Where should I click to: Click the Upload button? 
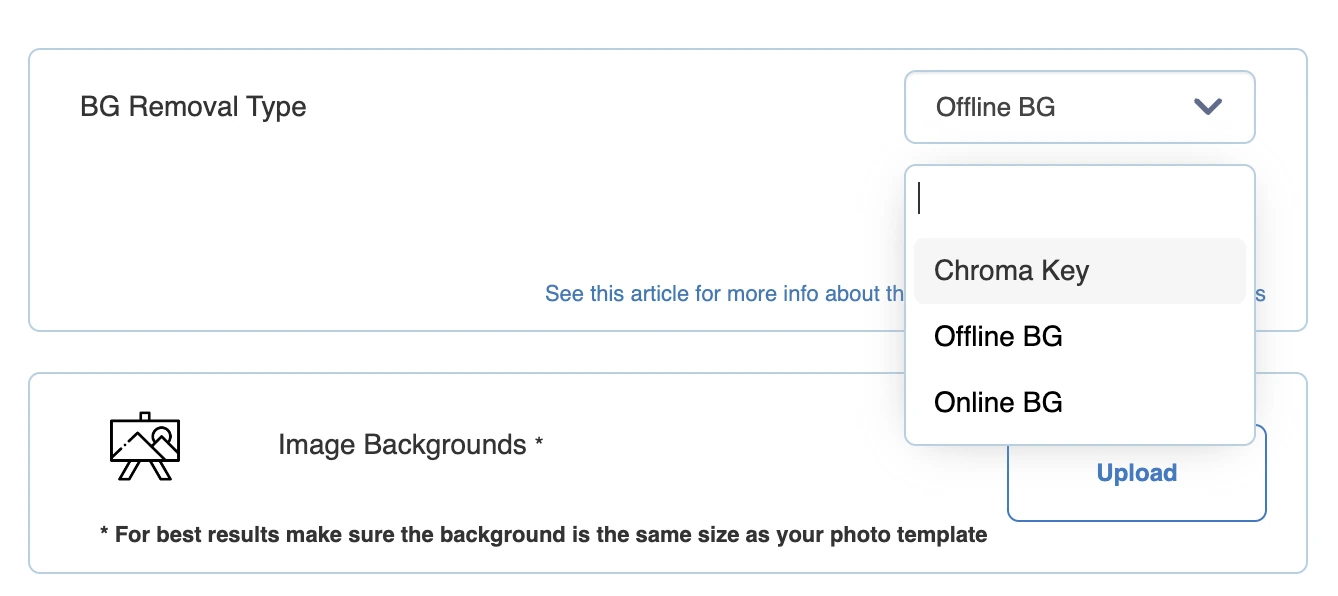[x=1136, y=473]
